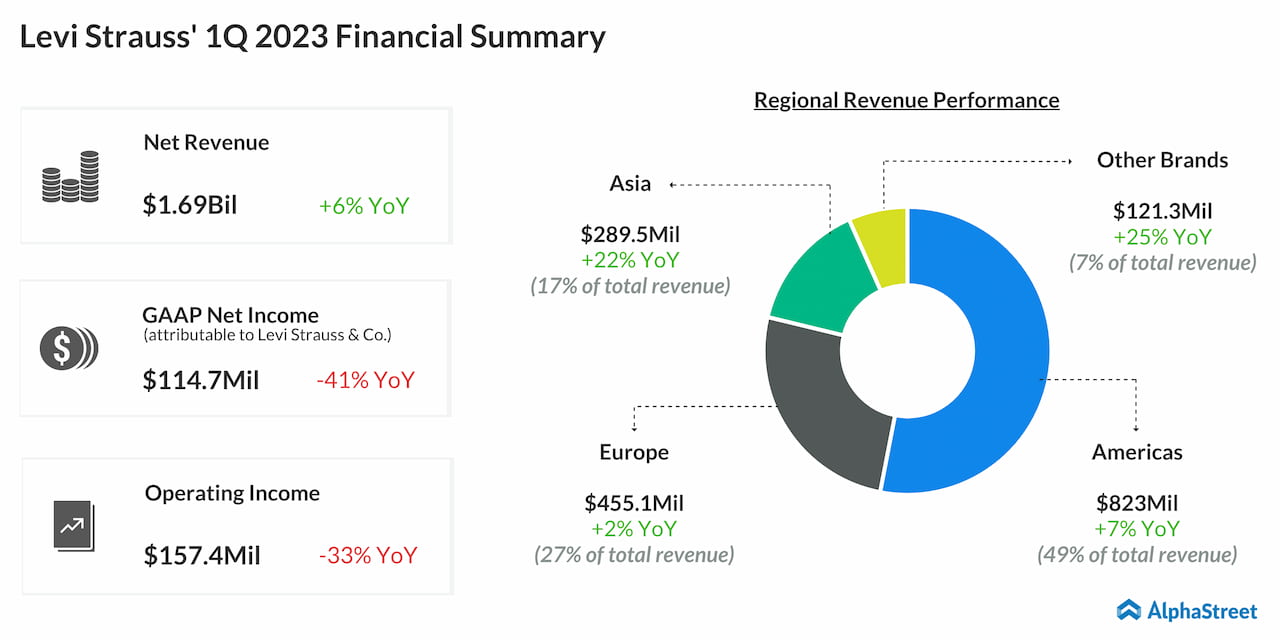Click the +22% YoY Asia growth text
This screenshot has width=1280, height=640.
click(x=630, y=260)
